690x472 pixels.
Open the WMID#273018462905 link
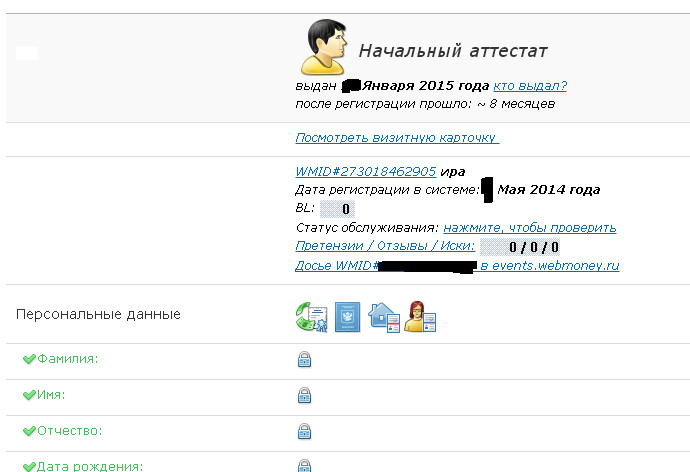(x=366, y=172)
